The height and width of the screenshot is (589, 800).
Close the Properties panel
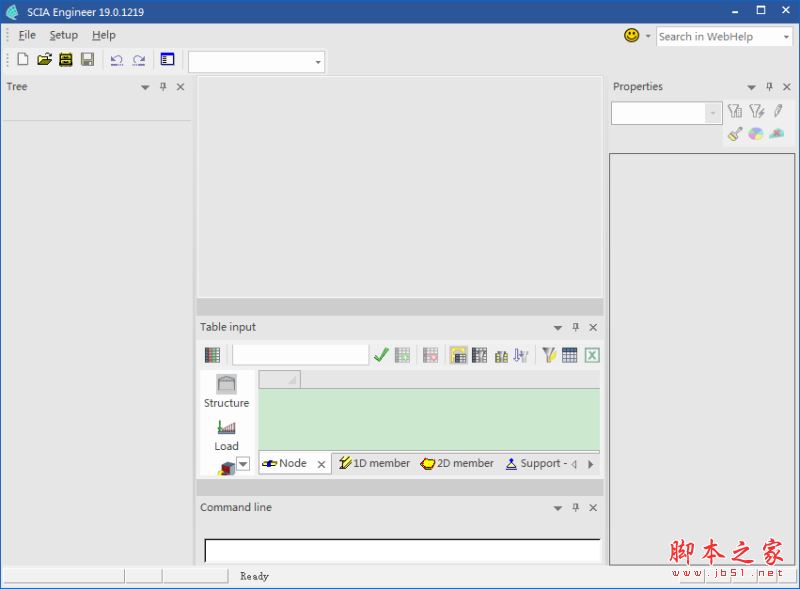787,87
